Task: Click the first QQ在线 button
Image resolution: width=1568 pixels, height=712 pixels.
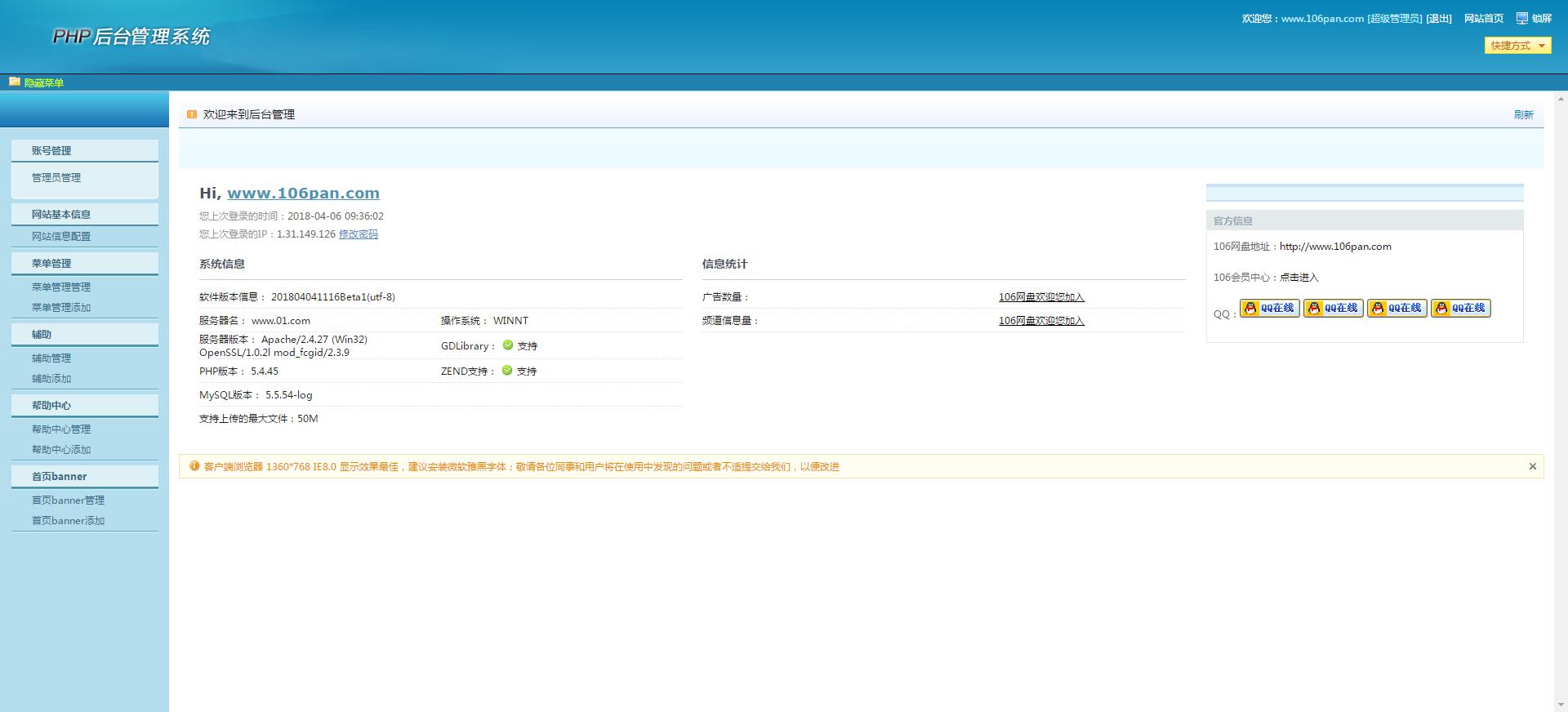Action: pos(1269,308)
